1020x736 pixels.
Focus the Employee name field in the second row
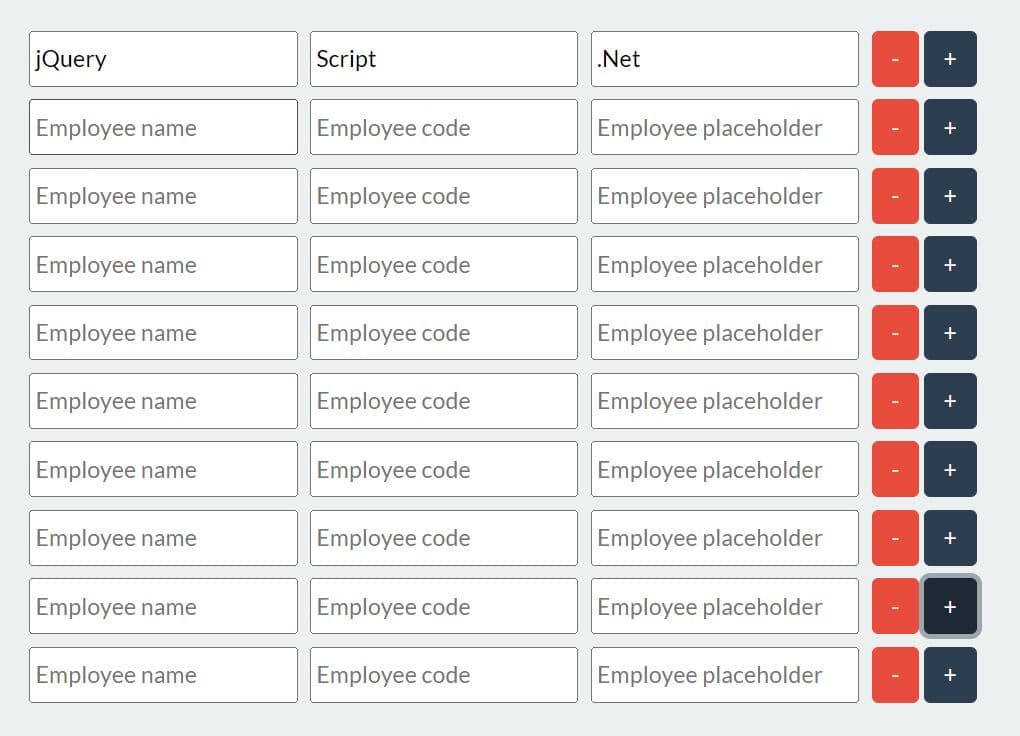(163, 127)
